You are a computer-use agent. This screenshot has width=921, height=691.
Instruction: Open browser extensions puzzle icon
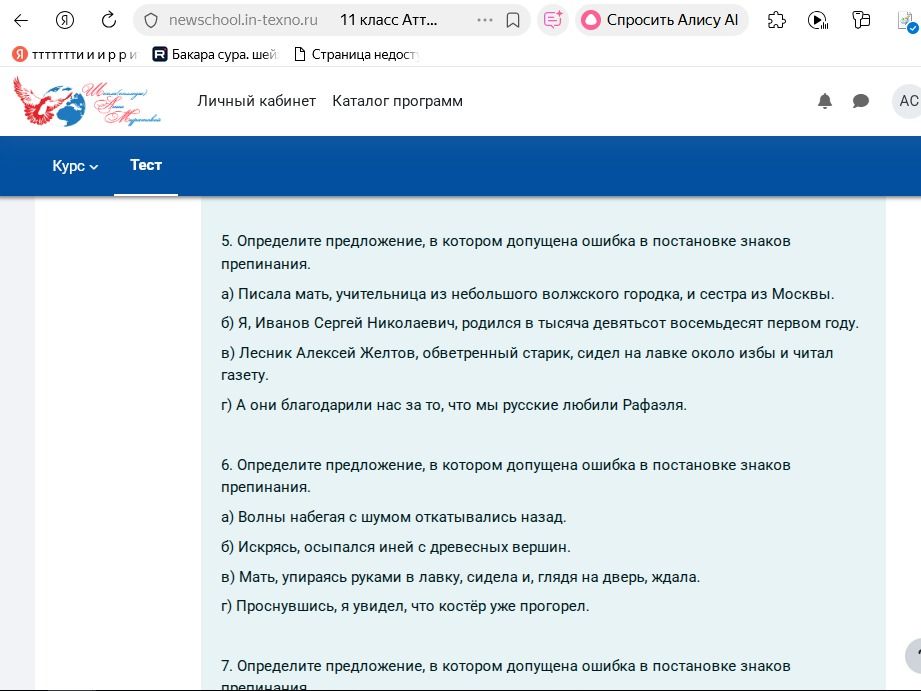tap(777, 21)
